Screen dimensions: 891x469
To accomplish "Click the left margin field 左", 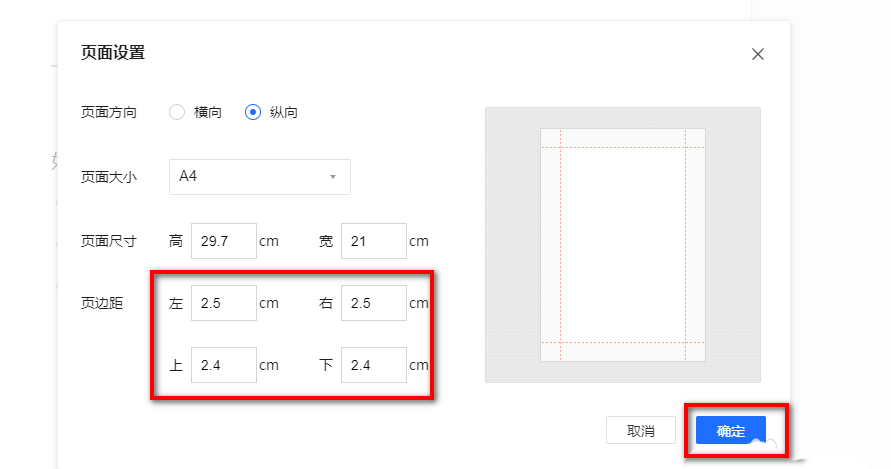I will (224, 303).
